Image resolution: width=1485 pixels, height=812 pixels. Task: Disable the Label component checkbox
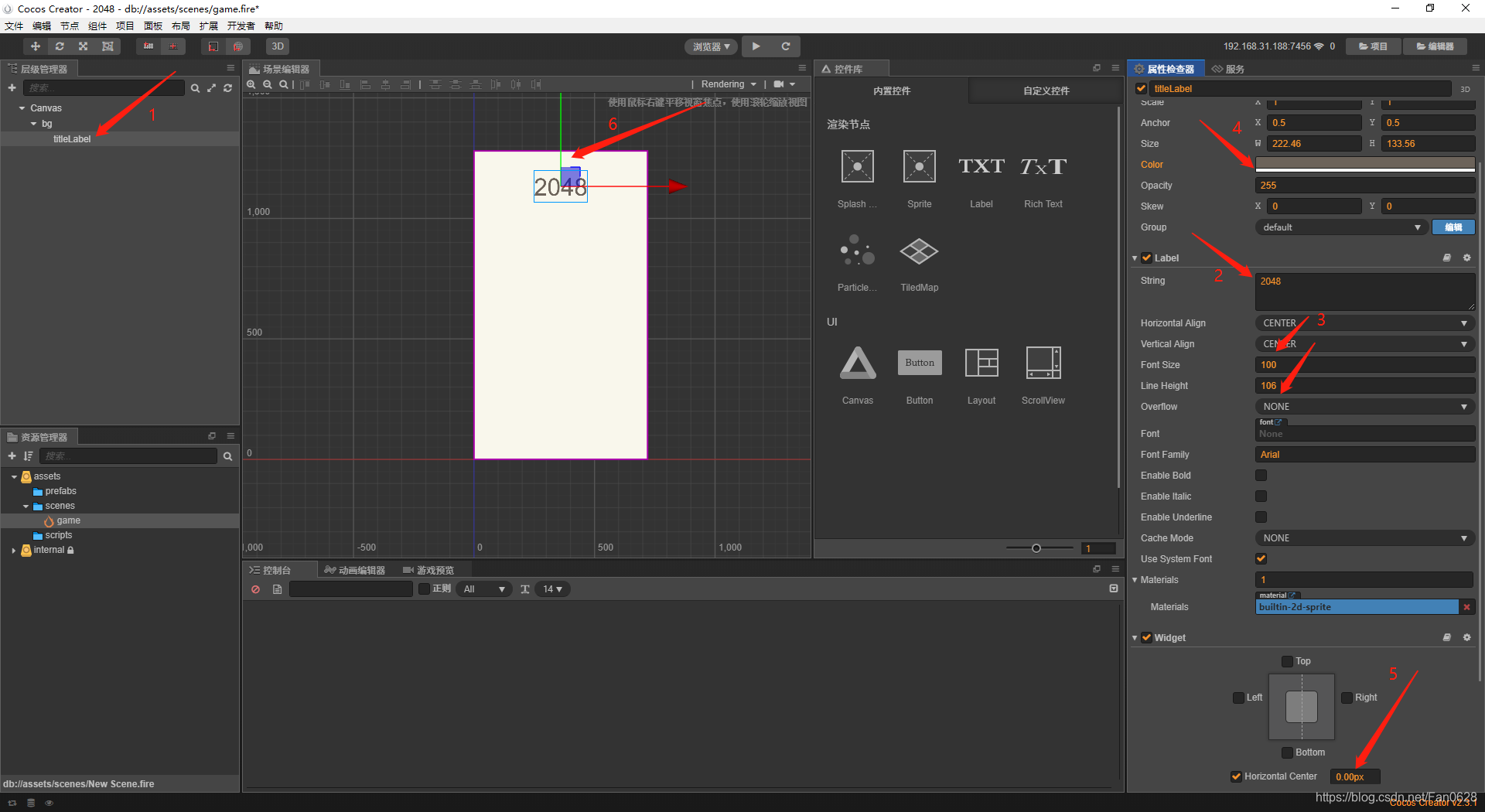click(1146, 258)
